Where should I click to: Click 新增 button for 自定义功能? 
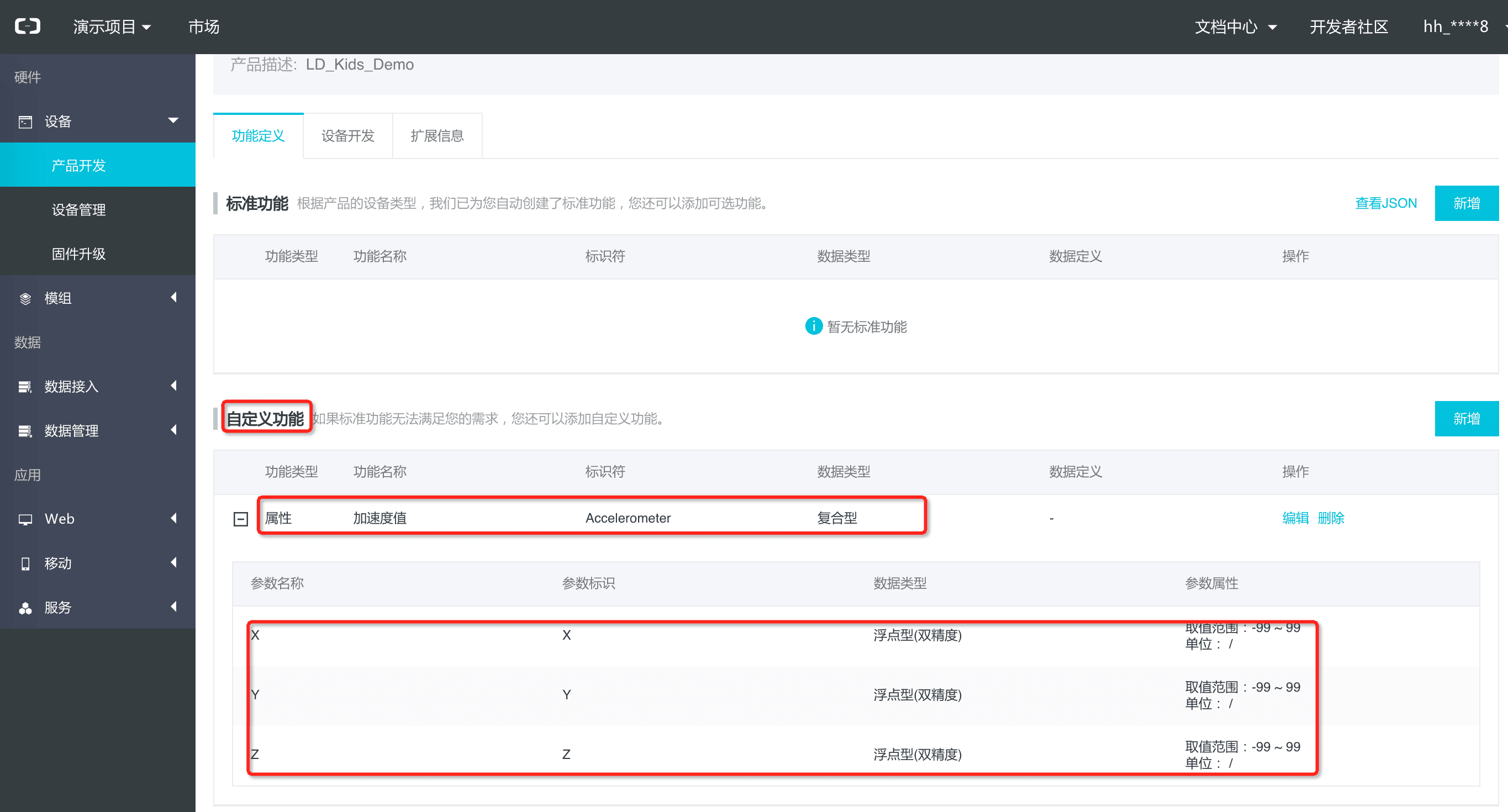pyautogui.click(x=1466, y=419)
